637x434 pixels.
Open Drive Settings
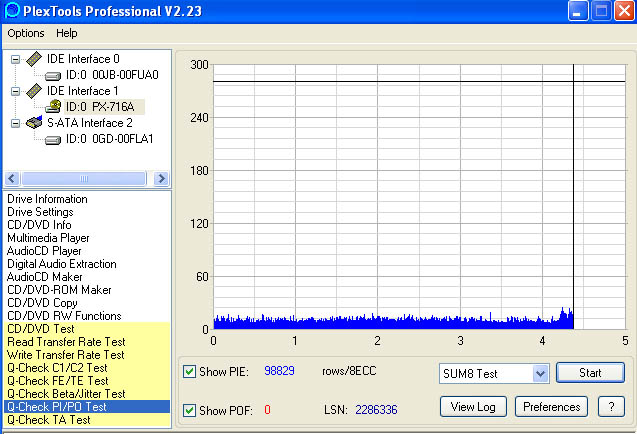(40, 212)
